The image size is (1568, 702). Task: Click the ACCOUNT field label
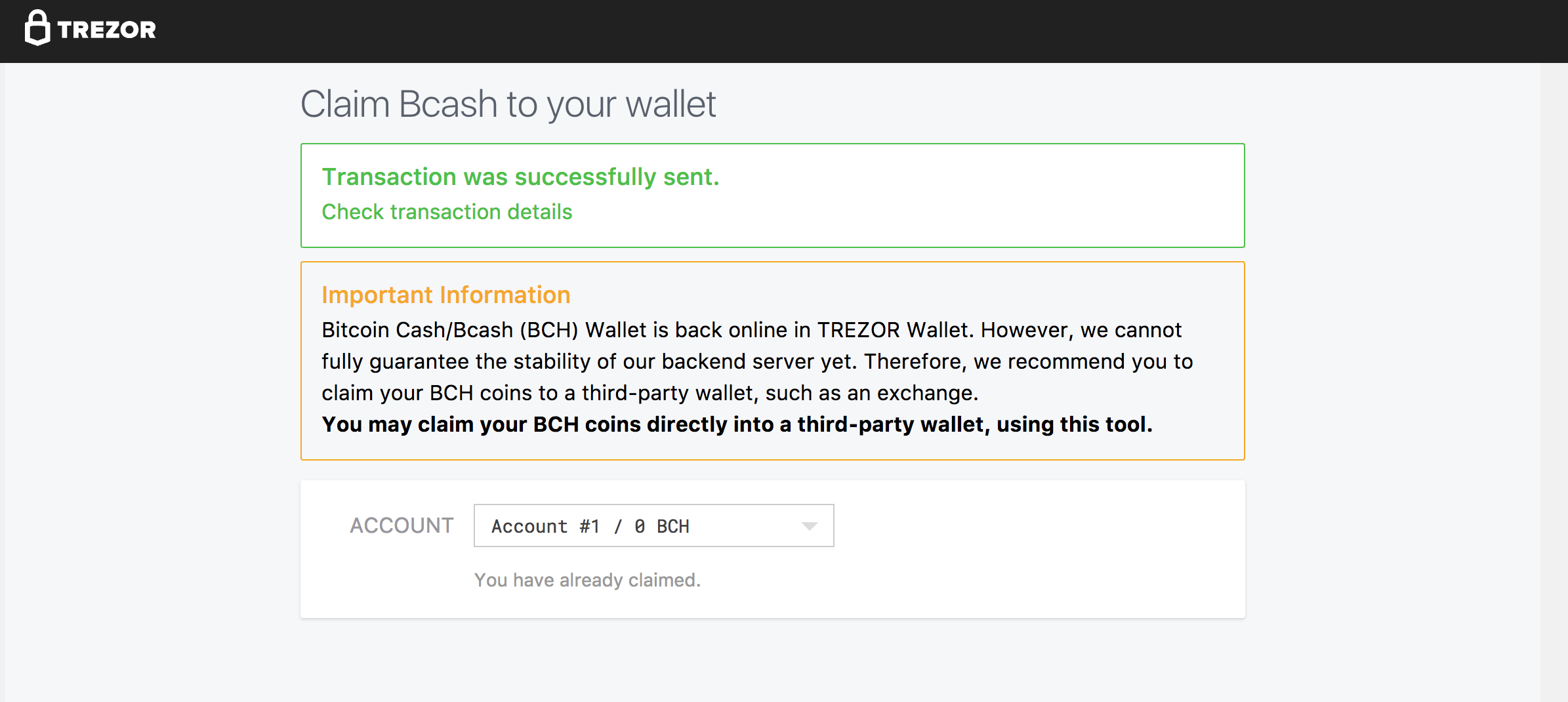(402, 526)
